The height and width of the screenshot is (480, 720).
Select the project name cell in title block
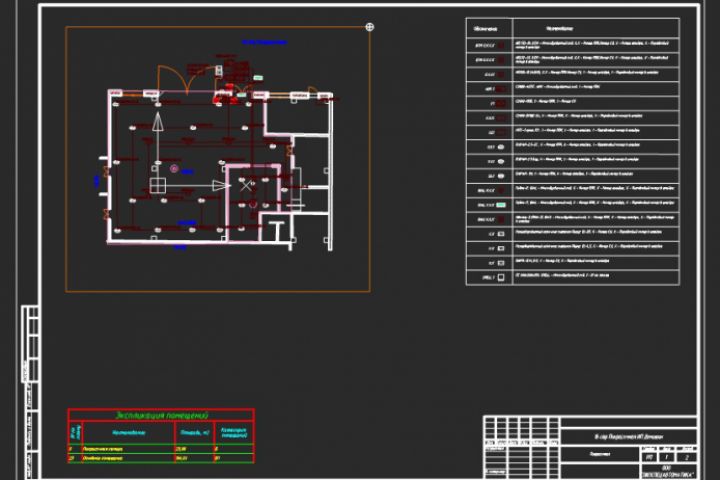[629, 437]
